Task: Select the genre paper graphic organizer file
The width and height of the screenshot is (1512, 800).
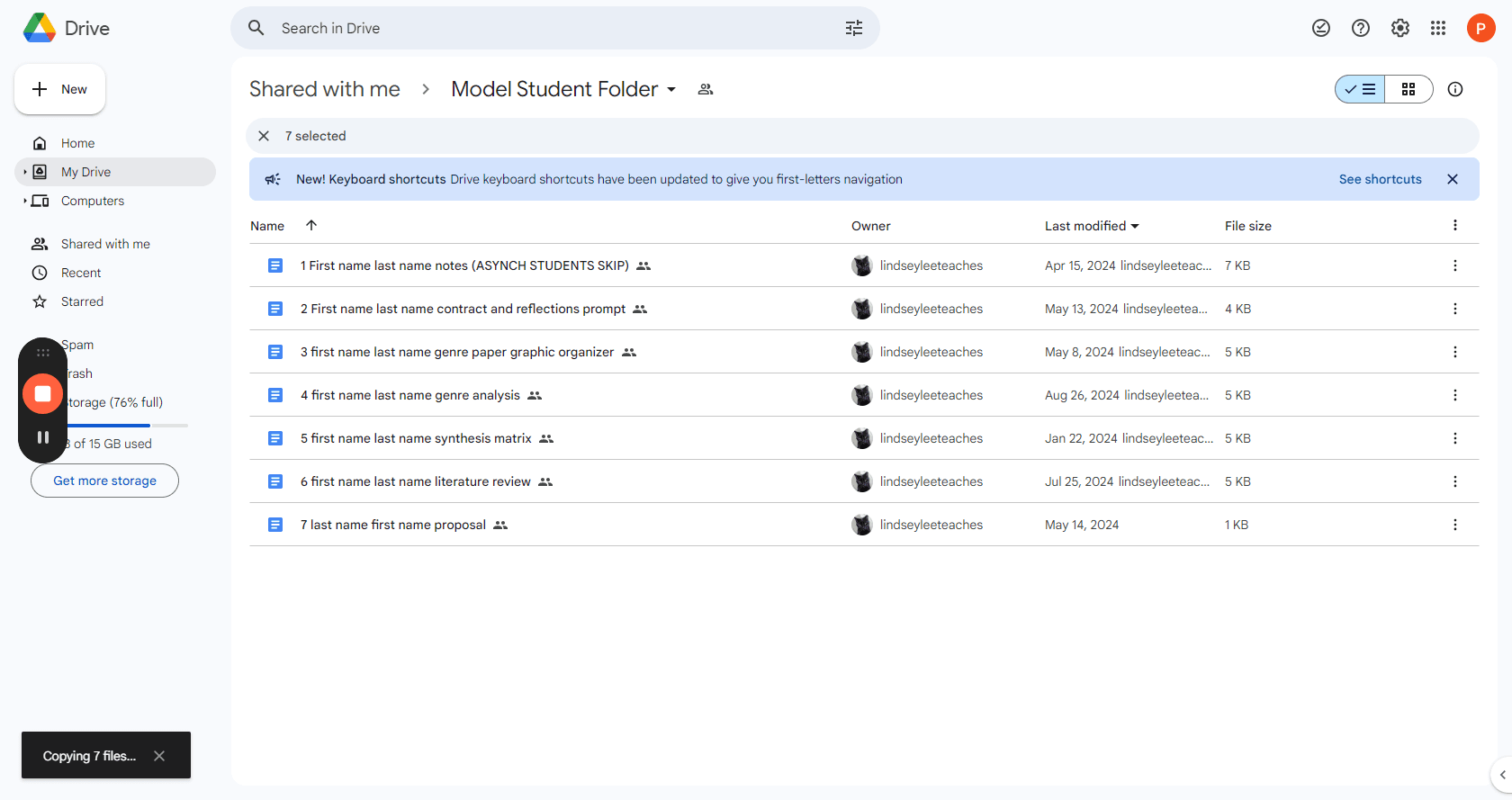Action: coord(864,352)
